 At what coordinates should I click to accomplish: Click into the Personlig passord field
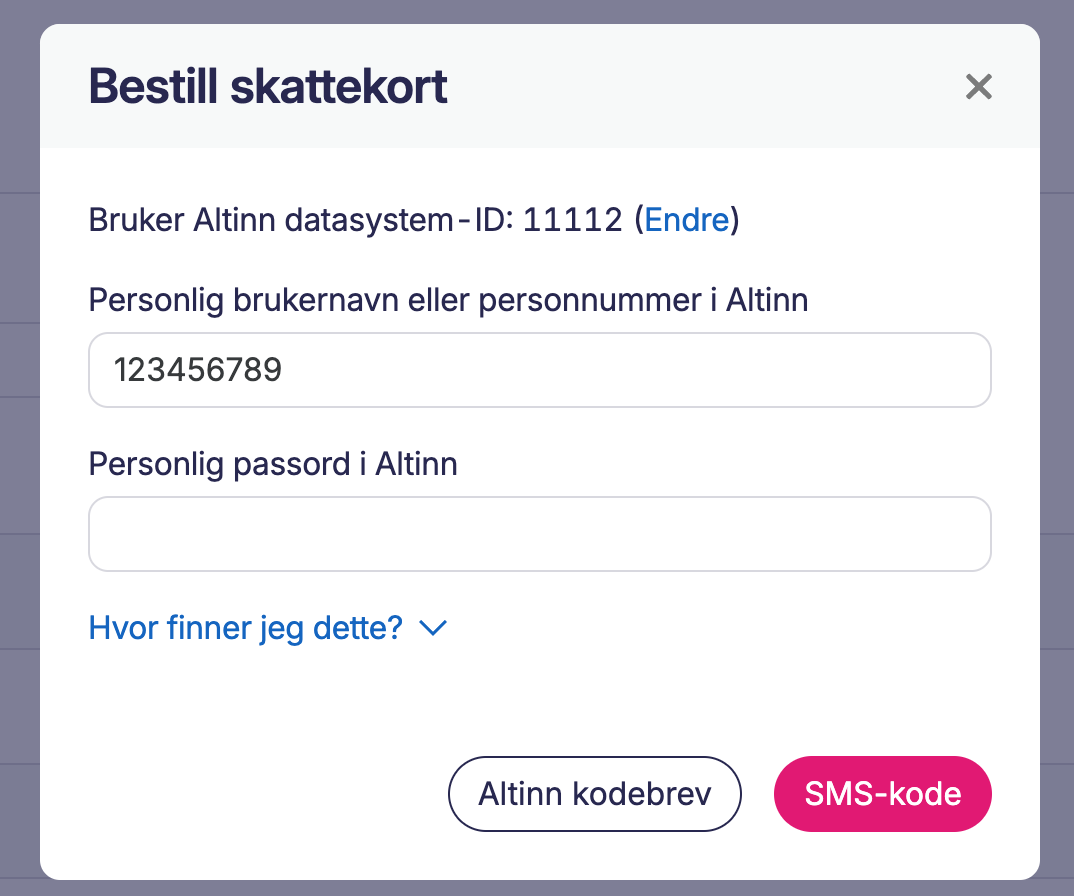tap(540, 534)
